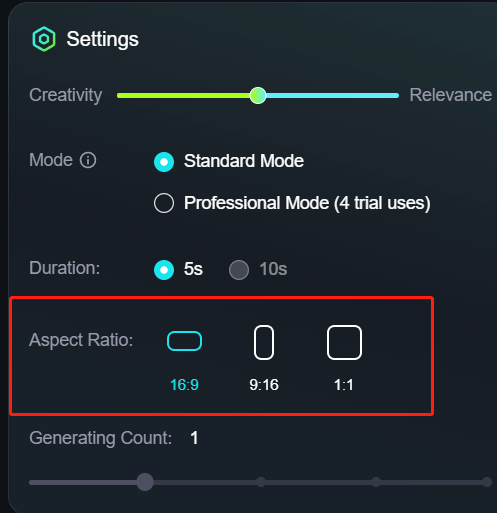
Task: Select the 16:9 landscape ratio icon
Action: (184, 341)
